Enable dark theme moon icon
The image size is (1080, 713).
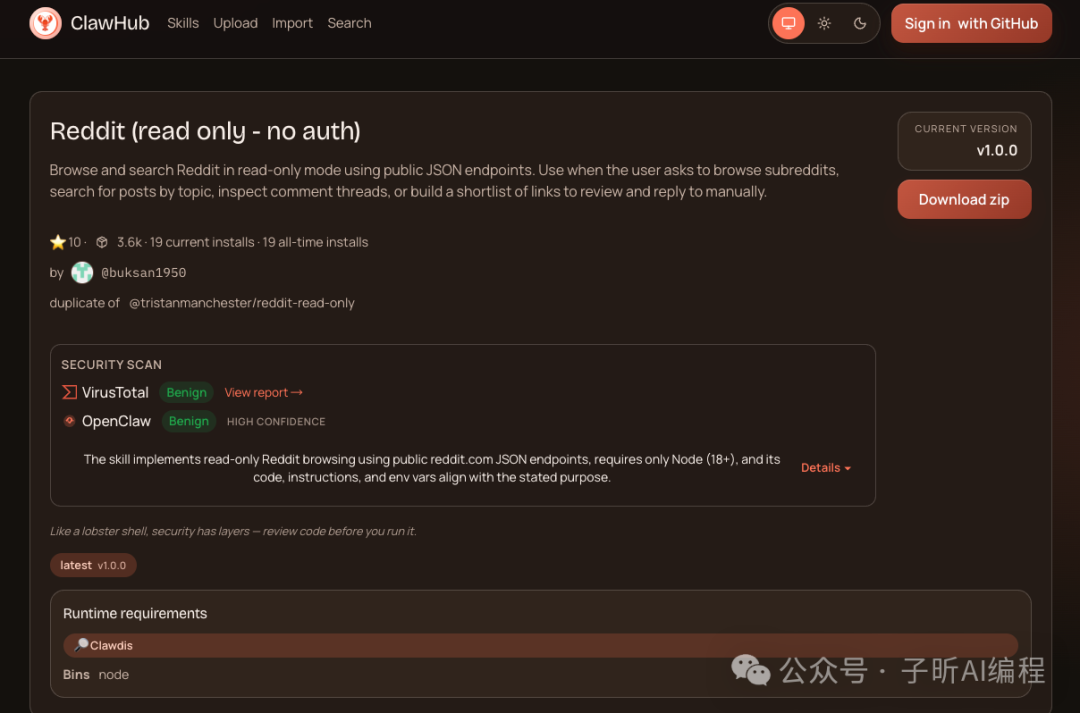860,23
